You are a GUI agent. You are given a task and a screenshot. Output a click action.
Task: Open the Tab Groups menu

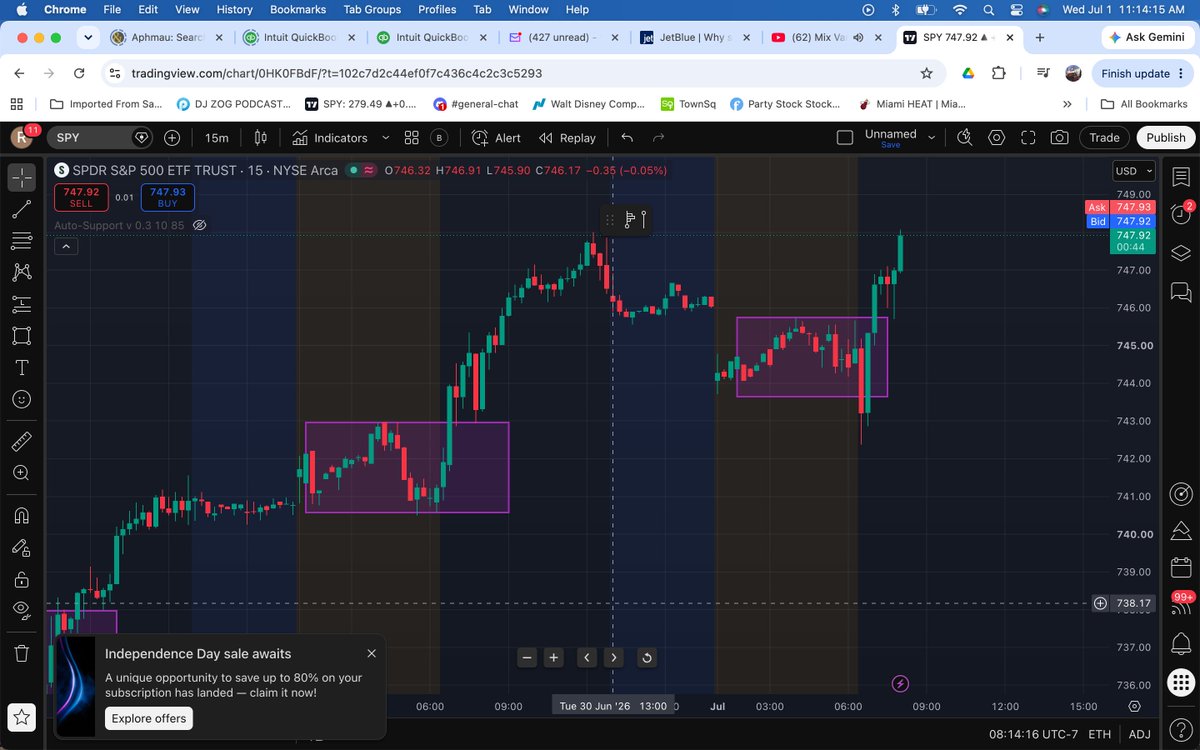(372, 9)
